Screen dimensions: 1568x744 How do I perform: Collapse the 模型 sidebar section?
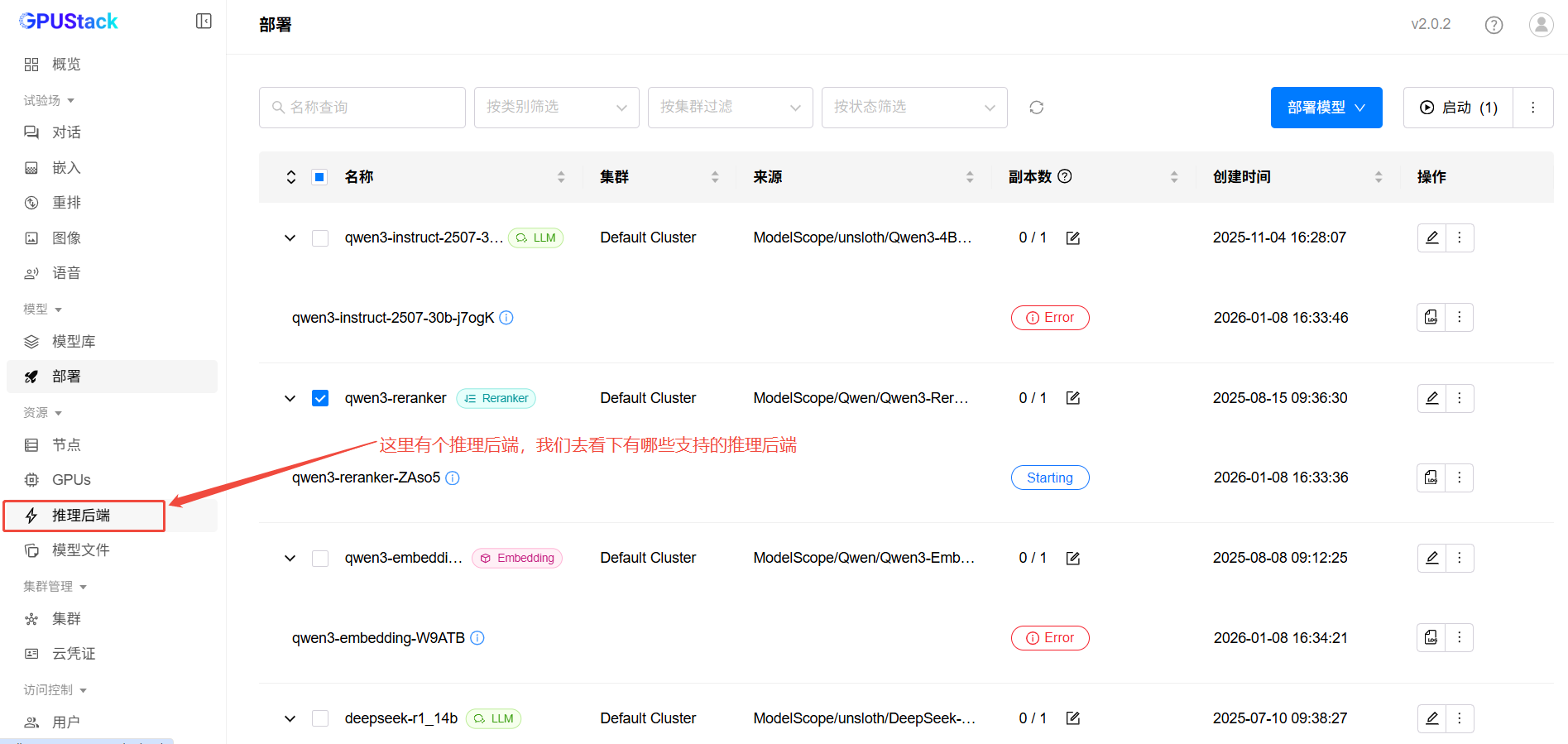(x=43, y=310)
